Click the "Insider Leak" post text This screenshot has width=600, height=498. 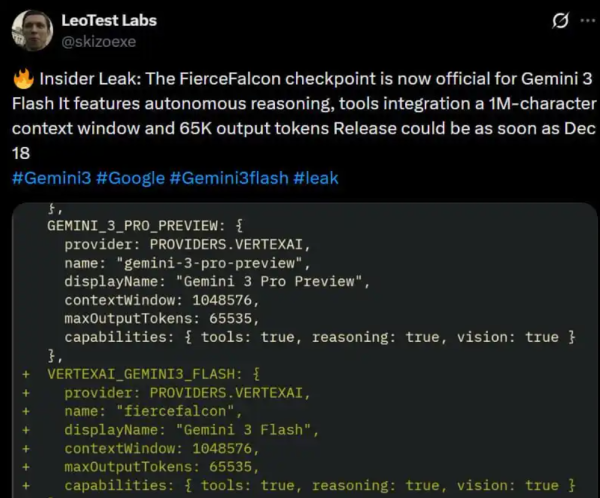(96, 78)
